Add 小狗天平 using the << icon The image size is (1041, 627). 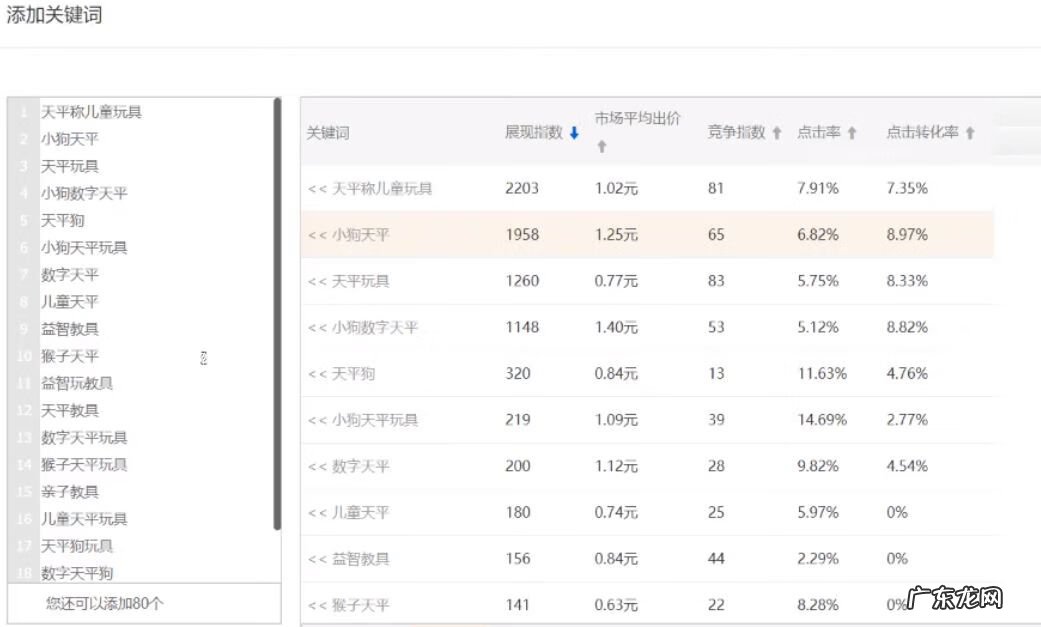pos(317,234)
